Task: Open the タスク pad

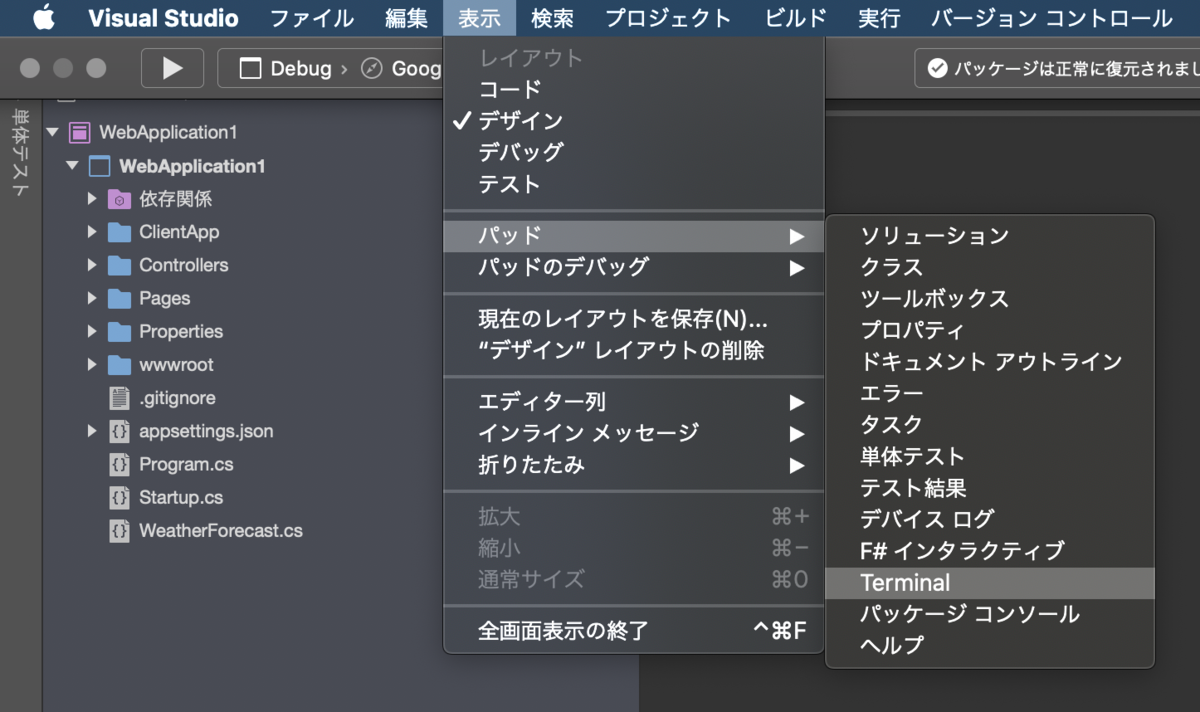Action: point(990,425)
